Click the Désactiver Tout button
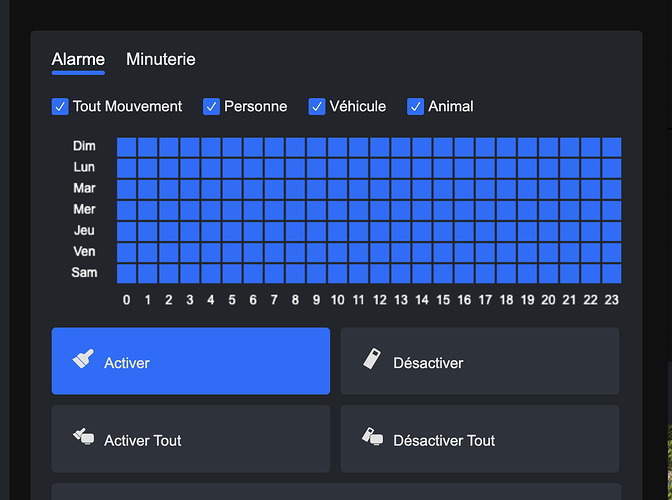Viewport: 672px width, 500px height. click(479, 439)
